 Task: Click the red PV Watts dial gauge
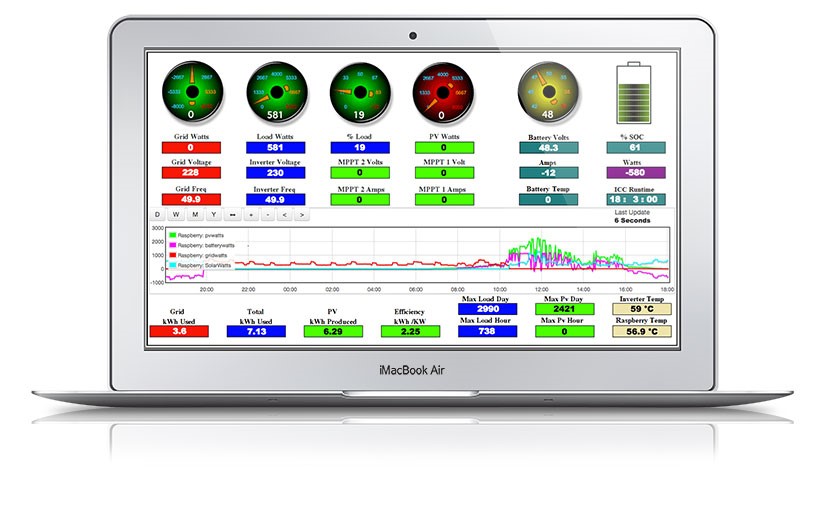pos(443,93)
